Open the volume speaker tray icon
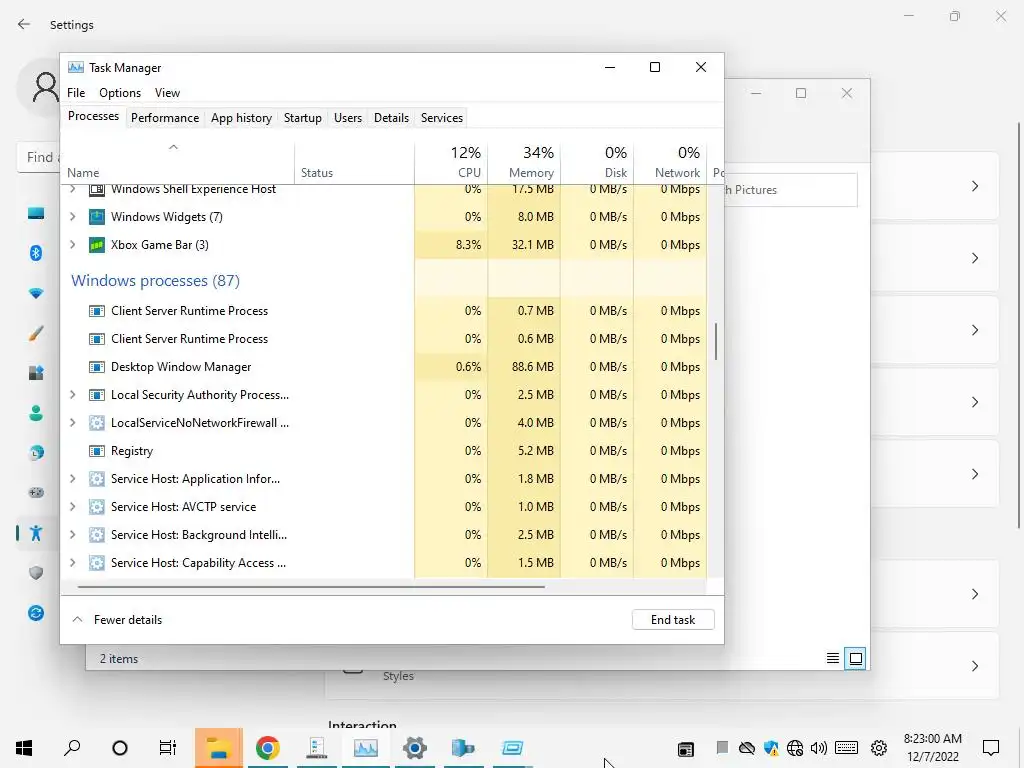Image resolution: width=1024 pixels, height=768 pixels. [818, 748]
